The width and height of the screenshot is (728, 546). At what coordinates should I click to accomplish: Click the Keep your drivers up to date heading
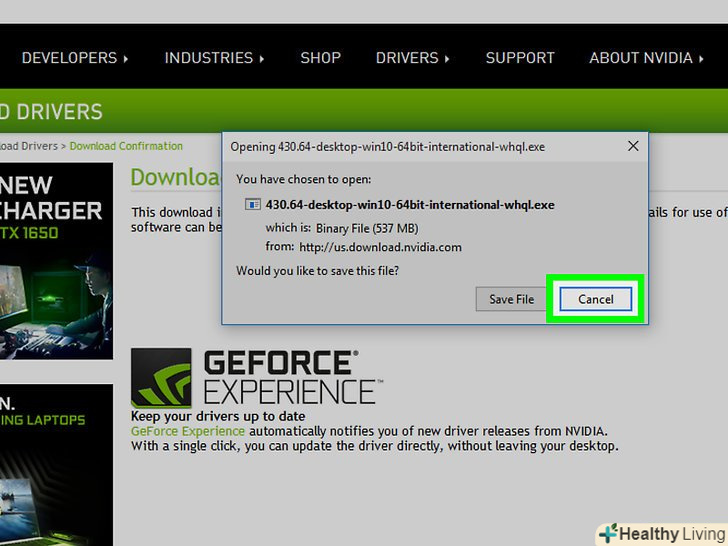point(218,416)
